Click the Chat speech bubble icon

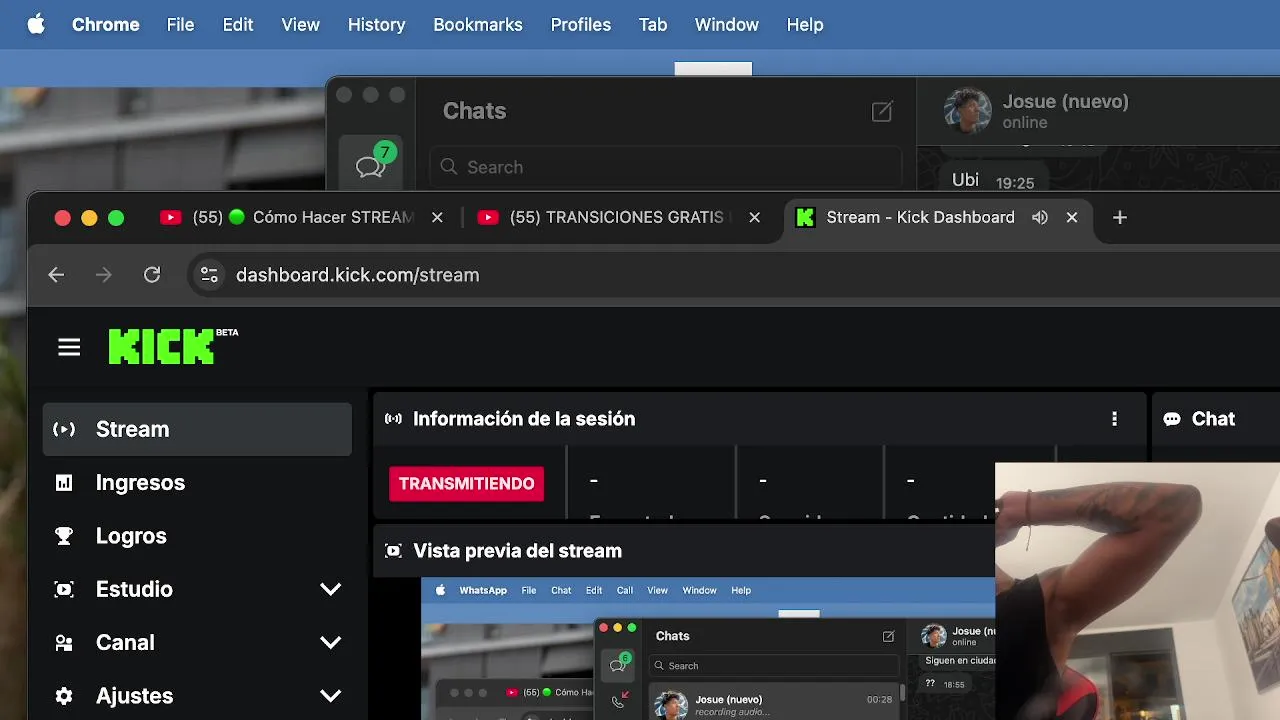(x=1172, y=419)
